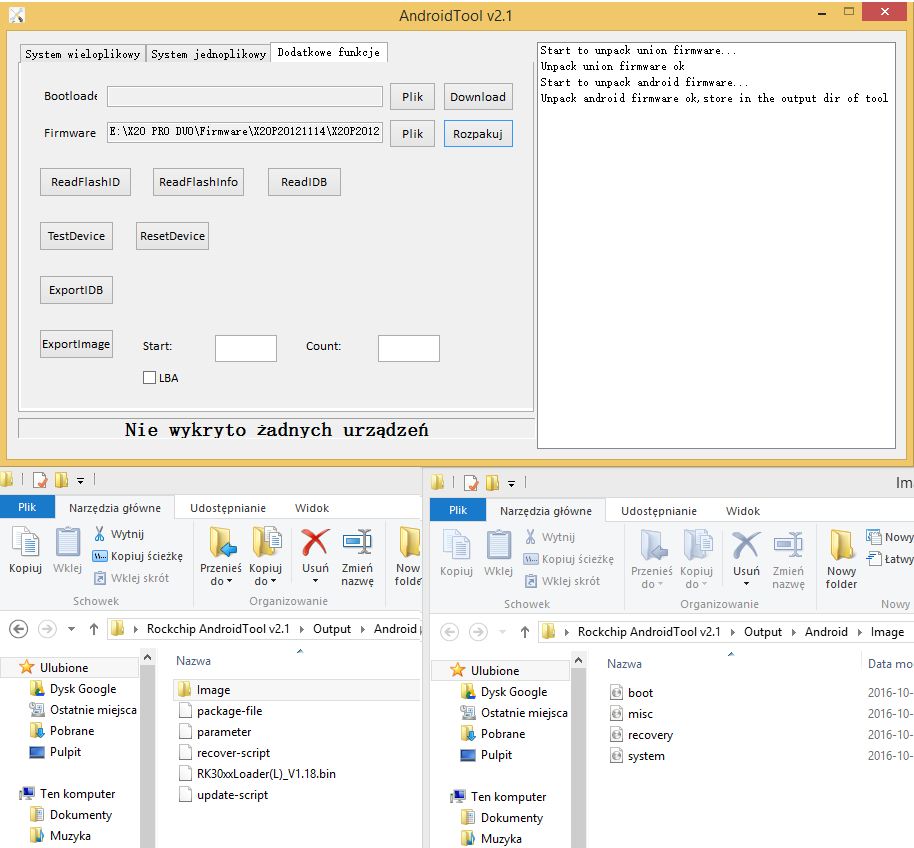The image size is (914, 848).
Task: Open Plik menu in left Explorer
Action: (x=27, y=507)
